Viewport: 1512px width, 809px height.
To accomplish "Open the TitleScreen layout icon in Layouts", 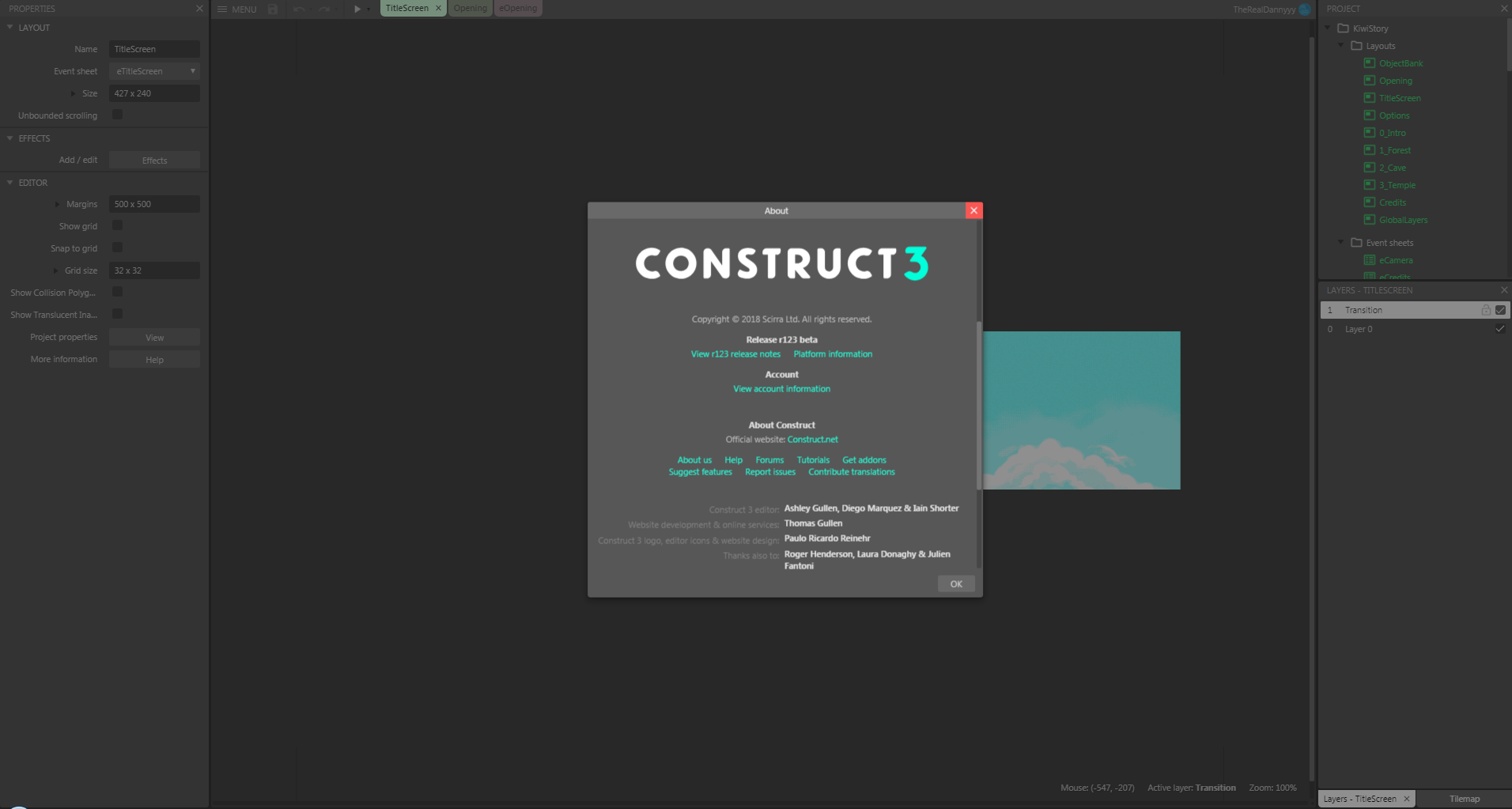I will [x=1370, y=97].
